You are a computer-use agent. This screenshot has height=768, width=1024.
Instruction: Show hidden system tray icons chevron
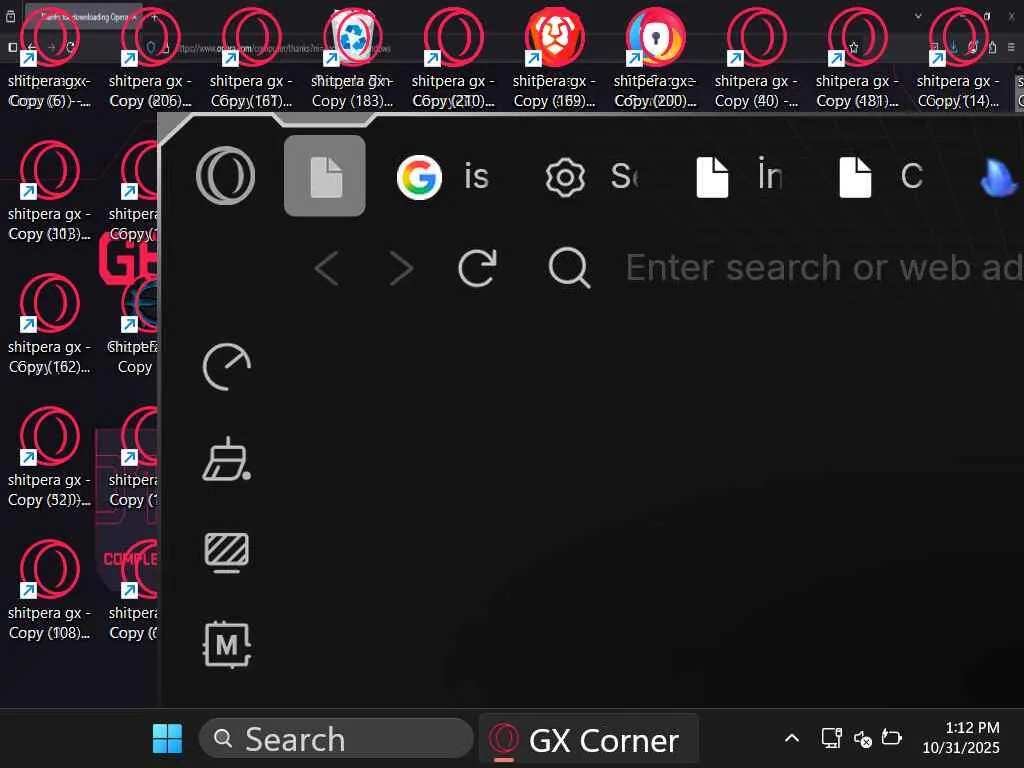coord(792,739)
